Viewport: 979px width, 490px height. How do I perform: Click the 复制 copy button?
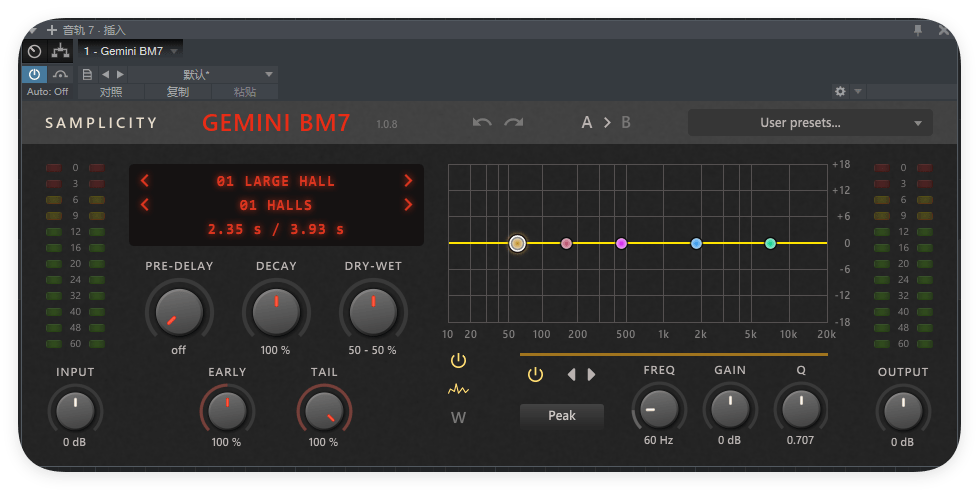[178, 92]
